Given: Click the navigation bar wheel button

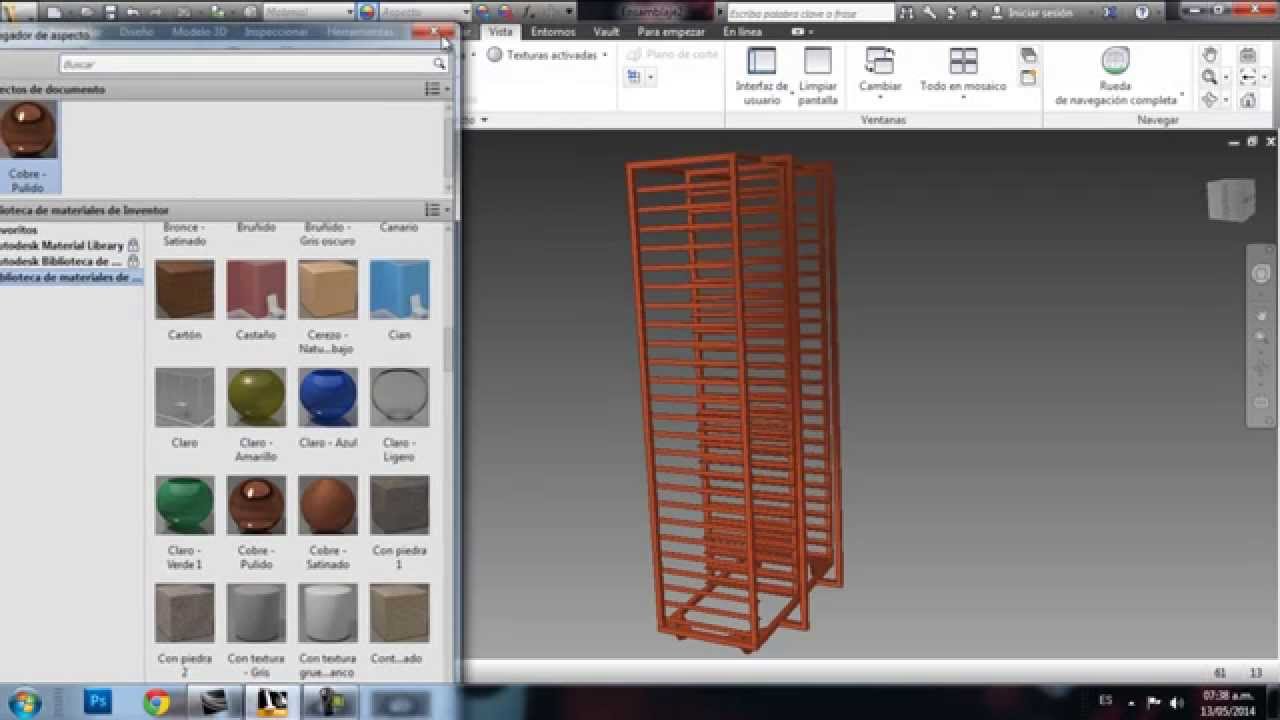Looking at the screenshot, I should tap(1261, 274).
